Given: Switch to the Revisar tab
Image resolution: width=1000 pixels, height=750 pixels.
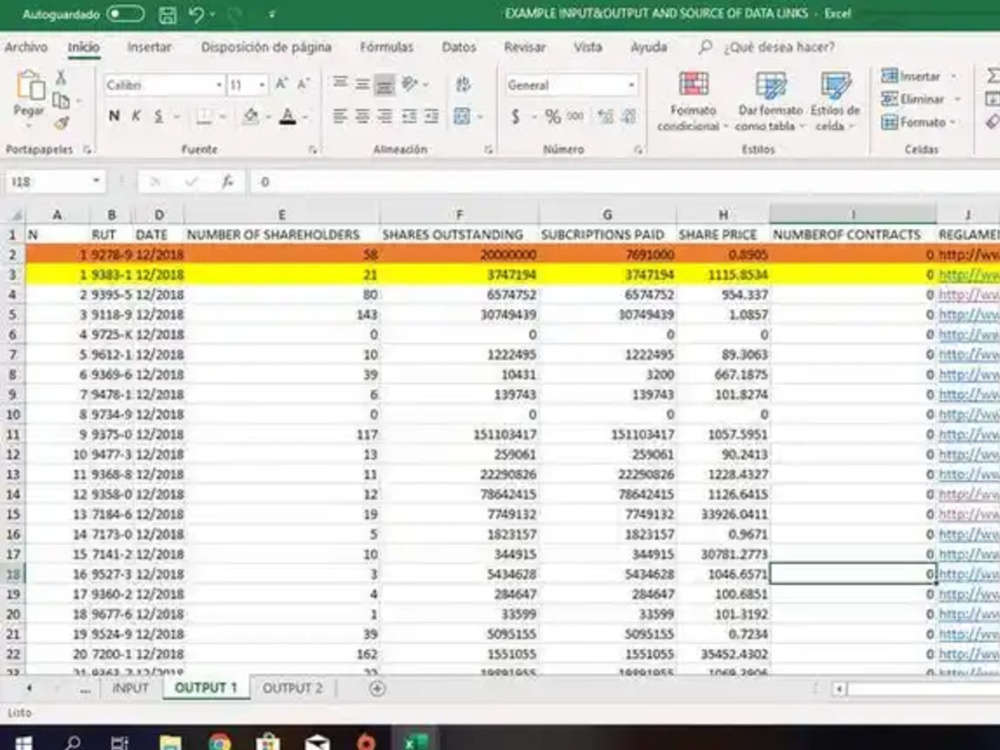Looking at the screenshot, I should [524, 47].
